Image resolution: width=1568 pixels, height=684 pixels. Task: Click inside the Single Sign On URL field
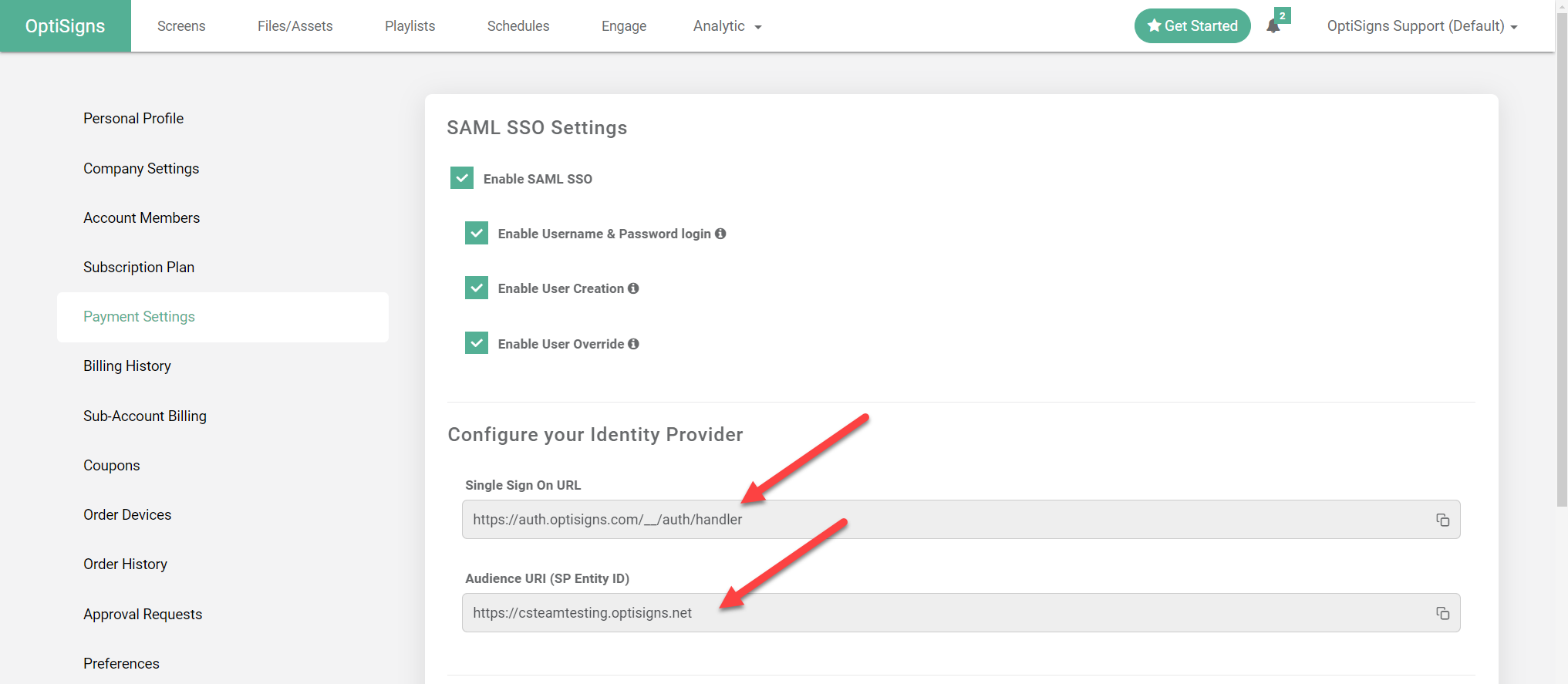point(926,520)
